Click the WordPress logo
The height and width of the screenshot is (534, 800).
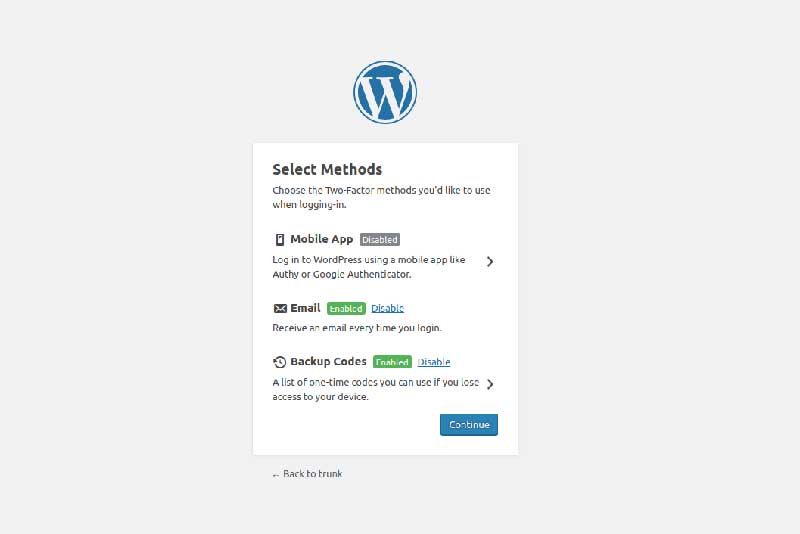[x=385, y=92]
